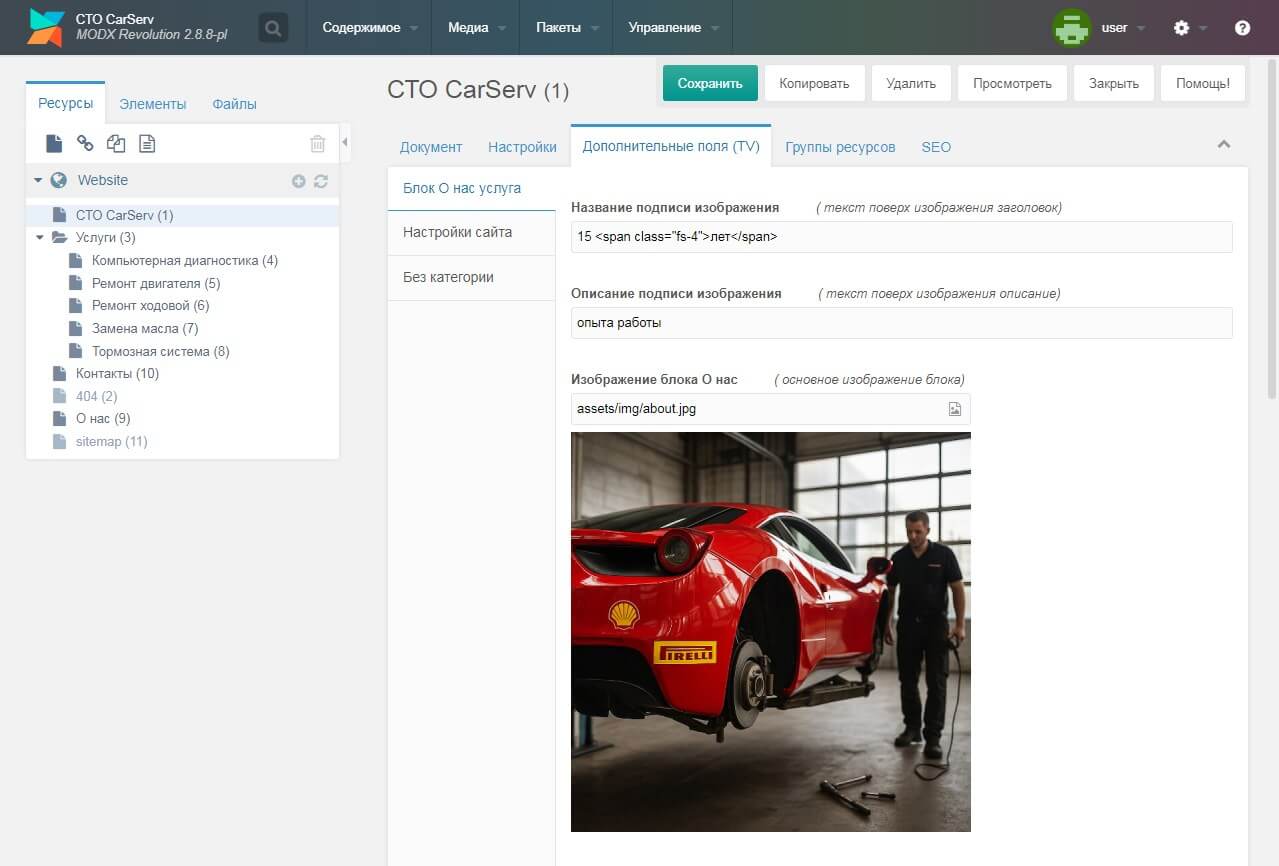Click the Описание подписи изображения input field
Image resolution: width=1279 pixels, height=866 pixels.
coord(900,323)
